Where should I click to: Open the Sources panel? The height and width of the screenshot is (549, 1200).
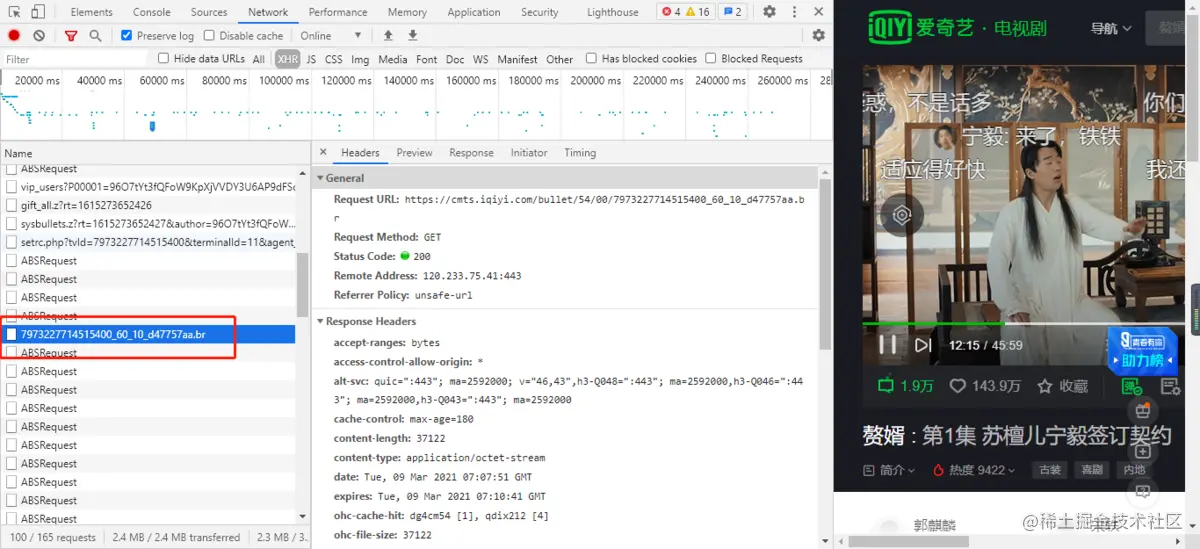click(209, 12)
